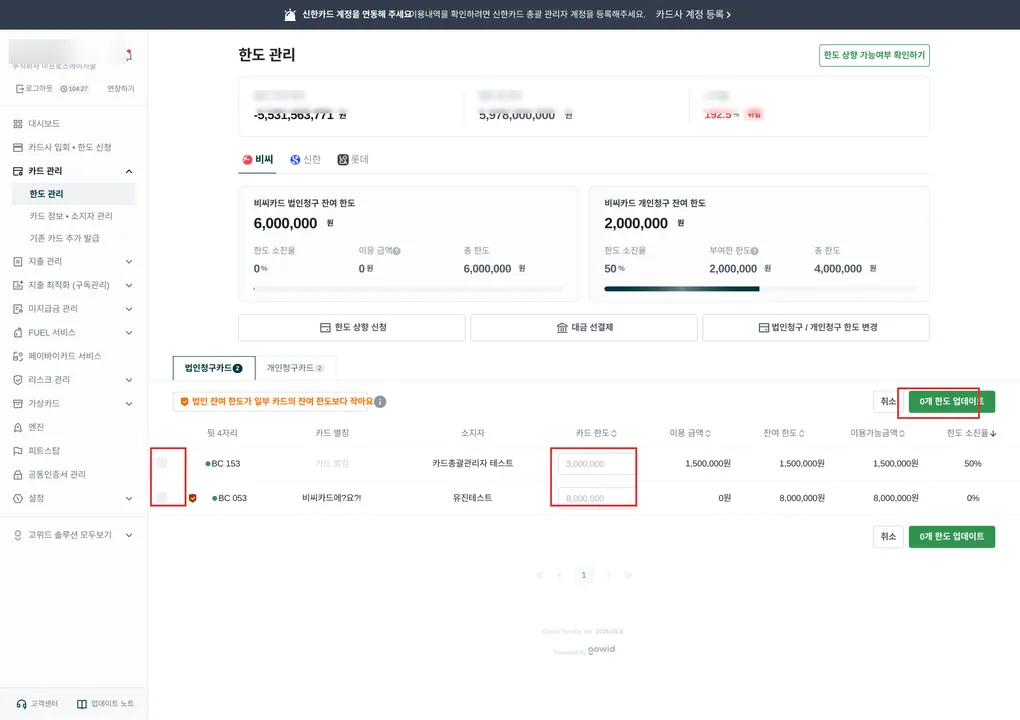Sort by 한도 소진율 column header
The width and height of the screenshot is (1020, 720).
pyautogui.click(x=971, y=433)
